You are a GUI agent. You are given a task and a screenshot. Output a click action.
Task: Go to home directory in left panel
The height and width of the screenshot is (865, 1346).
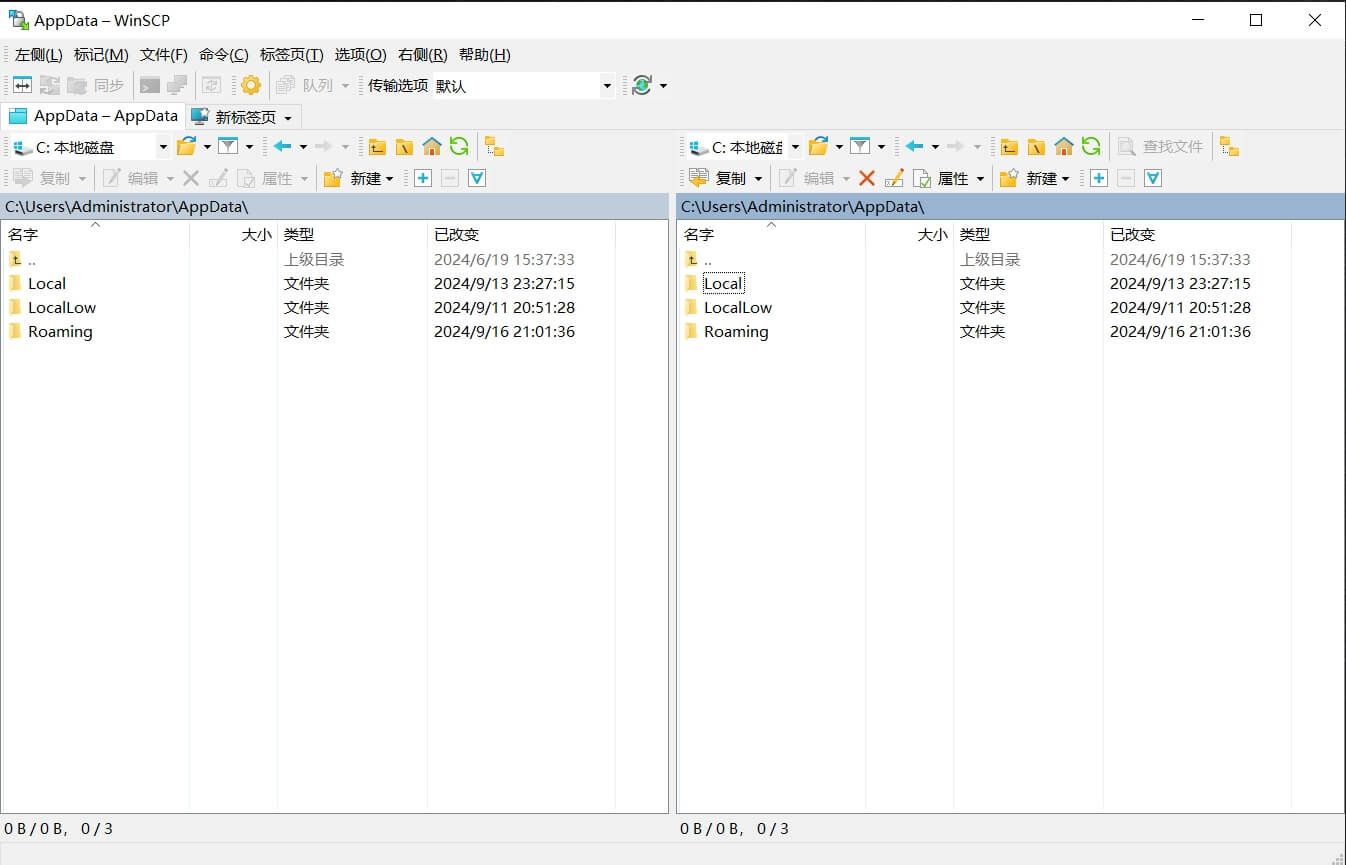click(x=432, y=147)
